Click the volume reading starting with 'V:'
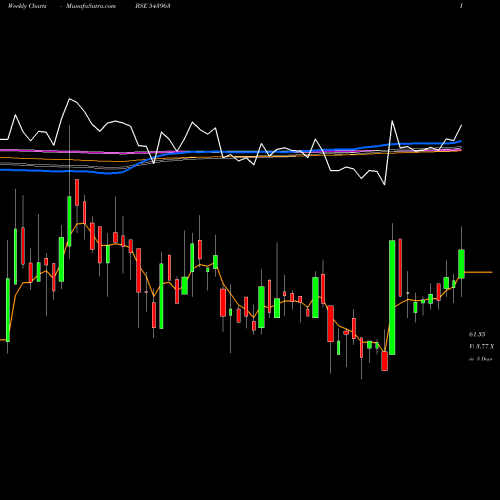Viewport: 500px width, 500px height. tap(481, 347)
